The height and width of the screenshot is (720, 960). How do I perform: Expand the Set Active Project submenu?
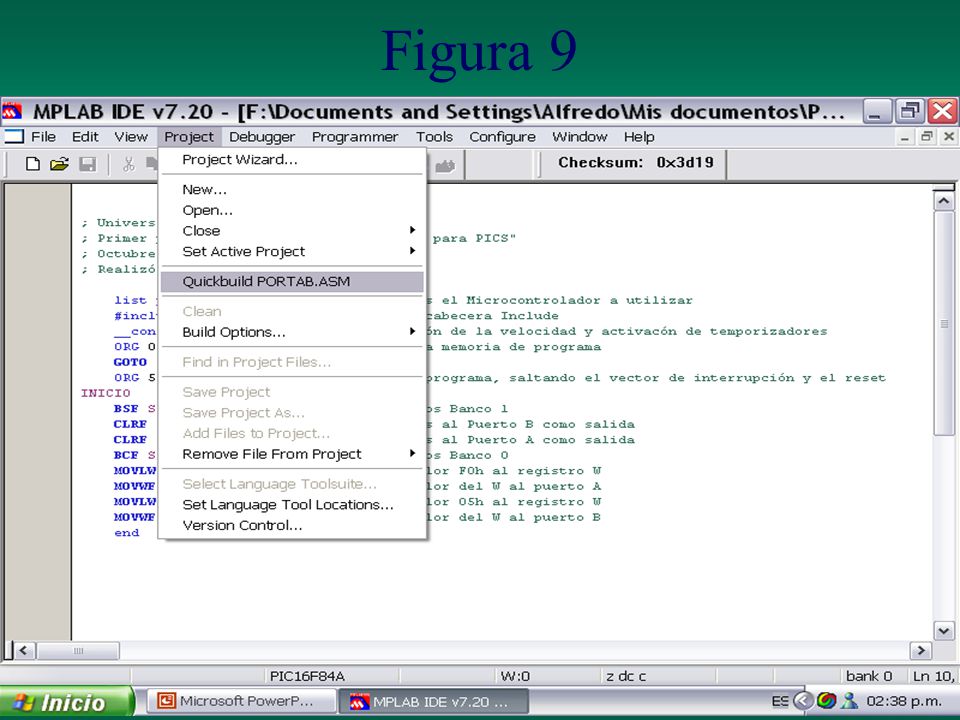(x=292, y=252)
